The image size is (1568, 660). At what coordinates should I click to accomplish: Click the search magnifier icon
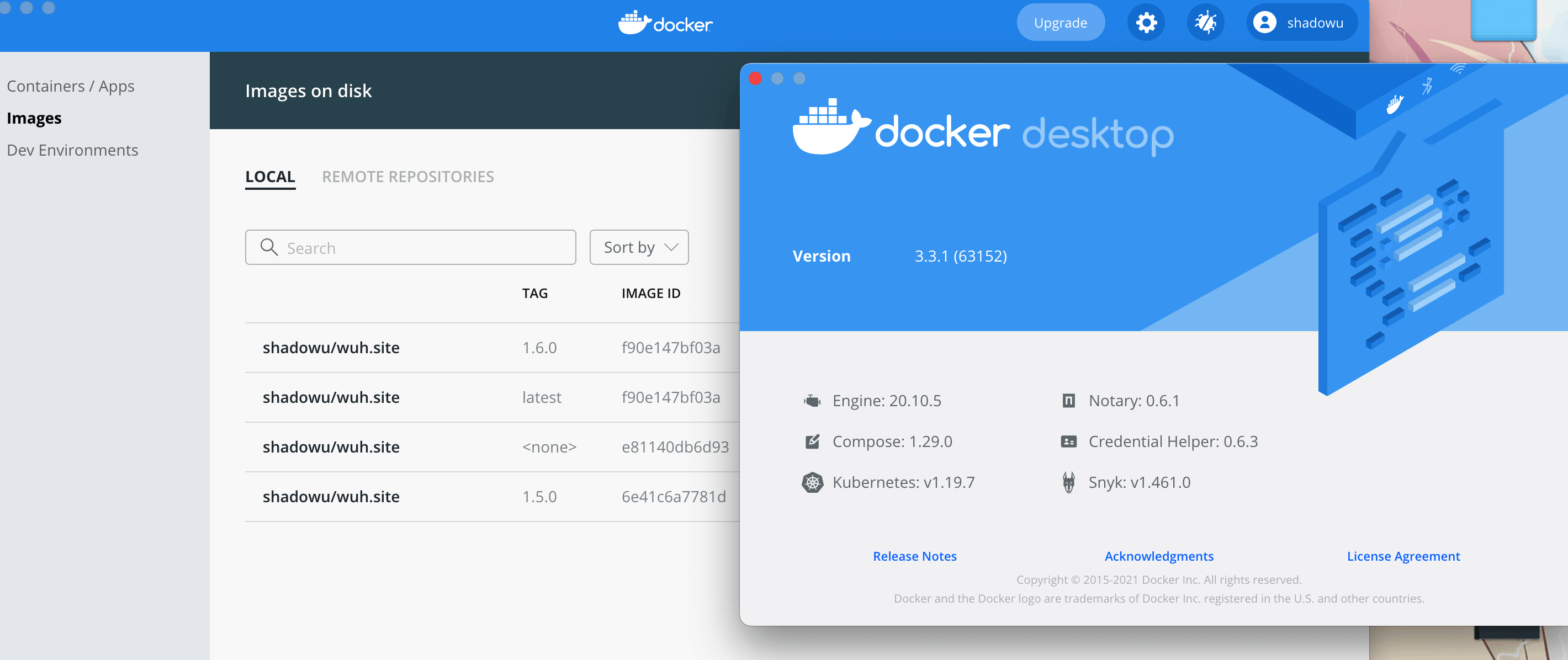pos(269,247)
